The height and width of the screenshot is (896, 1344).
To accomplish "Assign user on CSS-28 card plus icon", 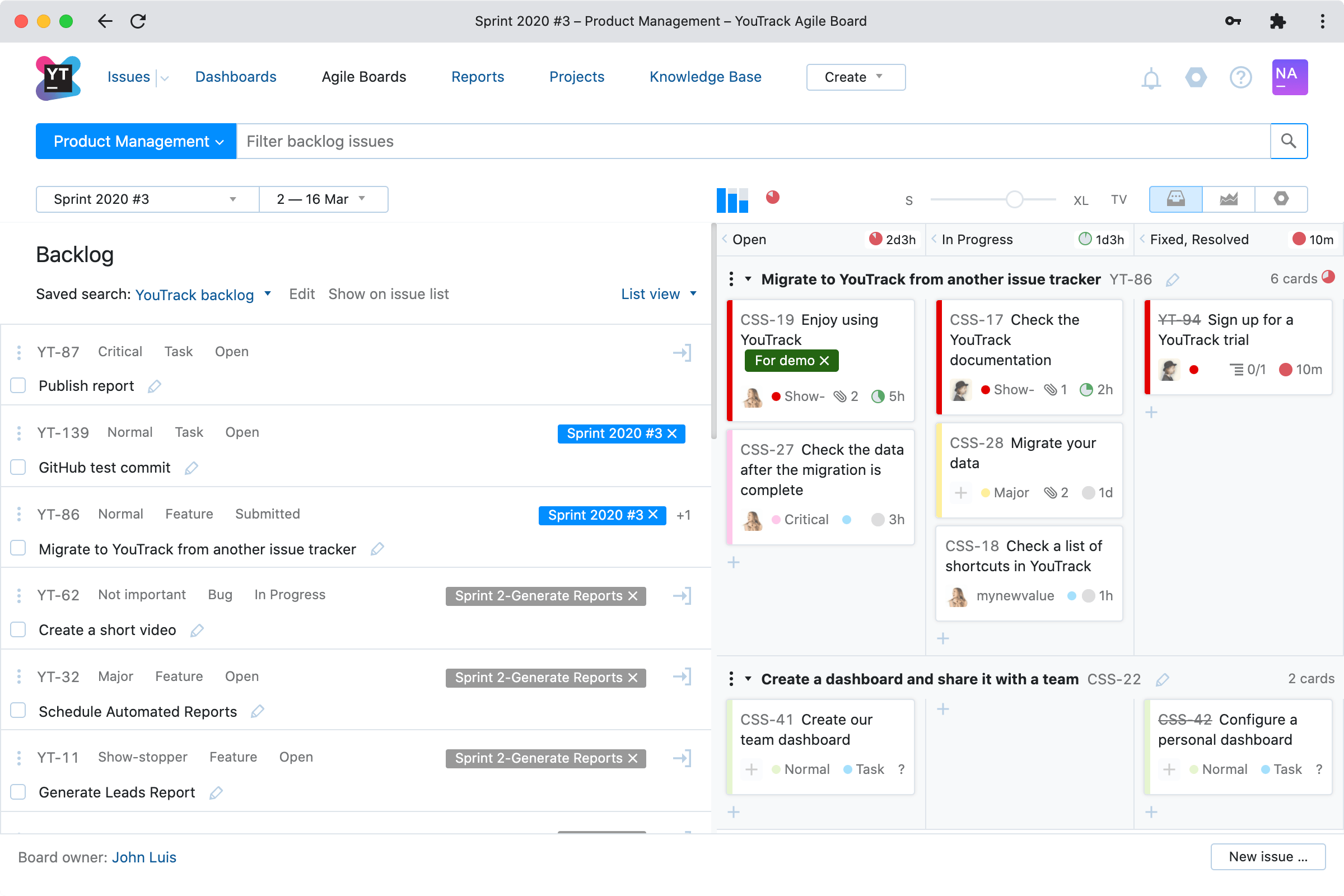I will point(961,493).
